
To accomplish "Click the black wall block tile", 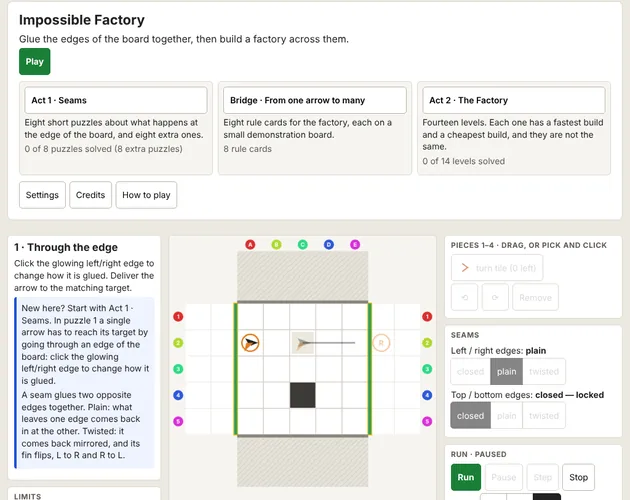I will coord(303,395).
